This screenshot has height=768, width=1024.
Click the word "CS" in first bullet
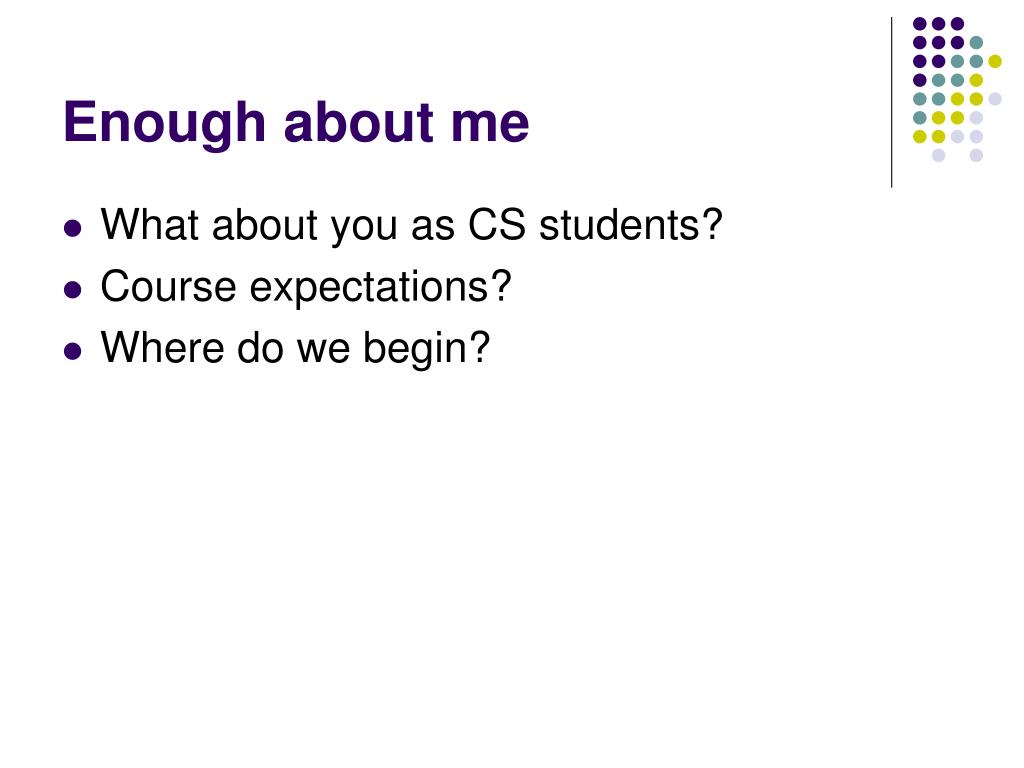point(497,225)
